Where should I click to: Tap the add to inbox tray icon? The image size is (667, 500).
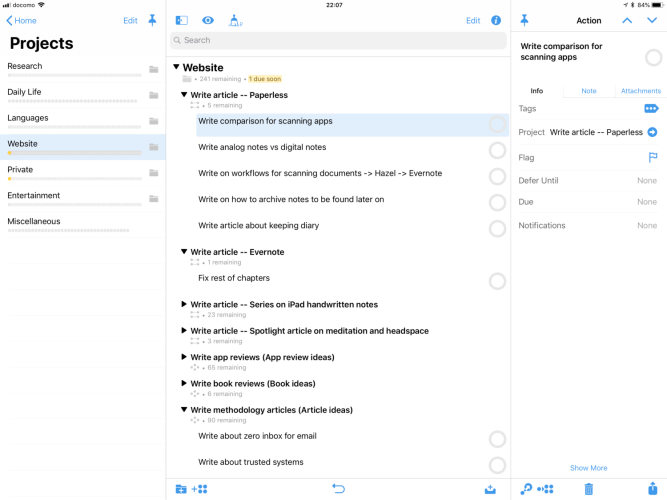490,488
